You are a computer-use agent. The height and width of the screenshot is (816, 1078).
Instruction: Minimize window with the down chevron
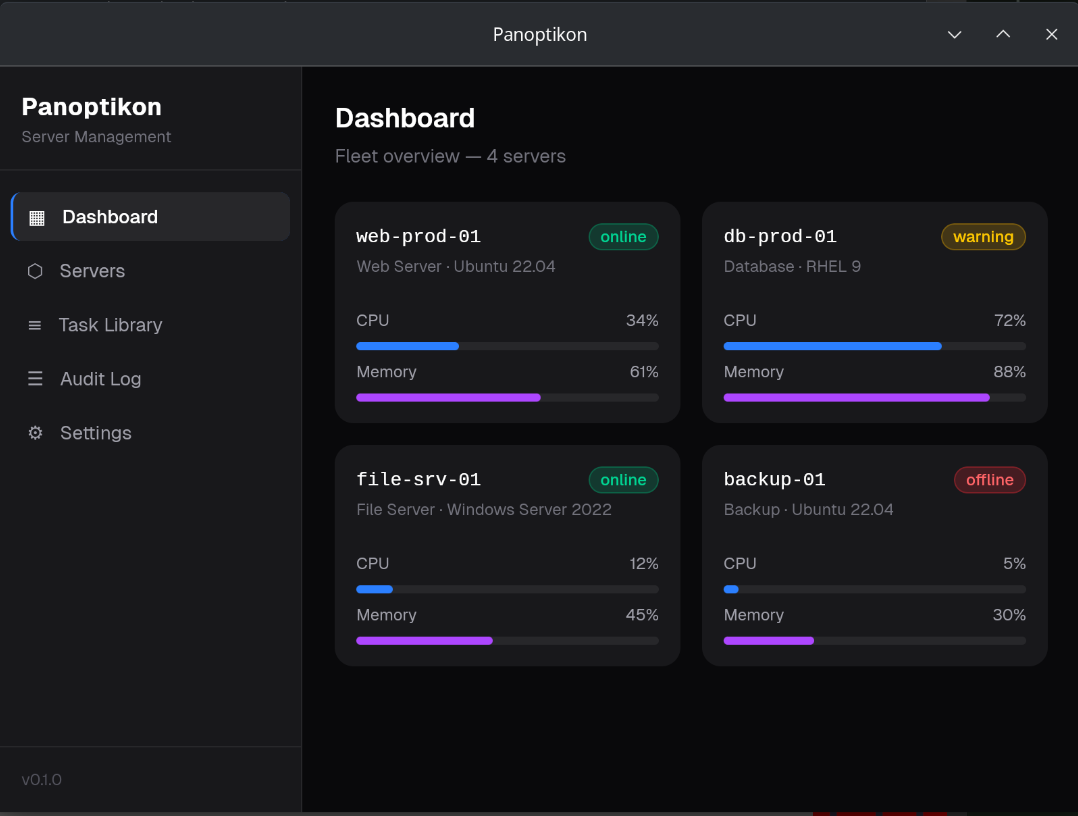954,34
